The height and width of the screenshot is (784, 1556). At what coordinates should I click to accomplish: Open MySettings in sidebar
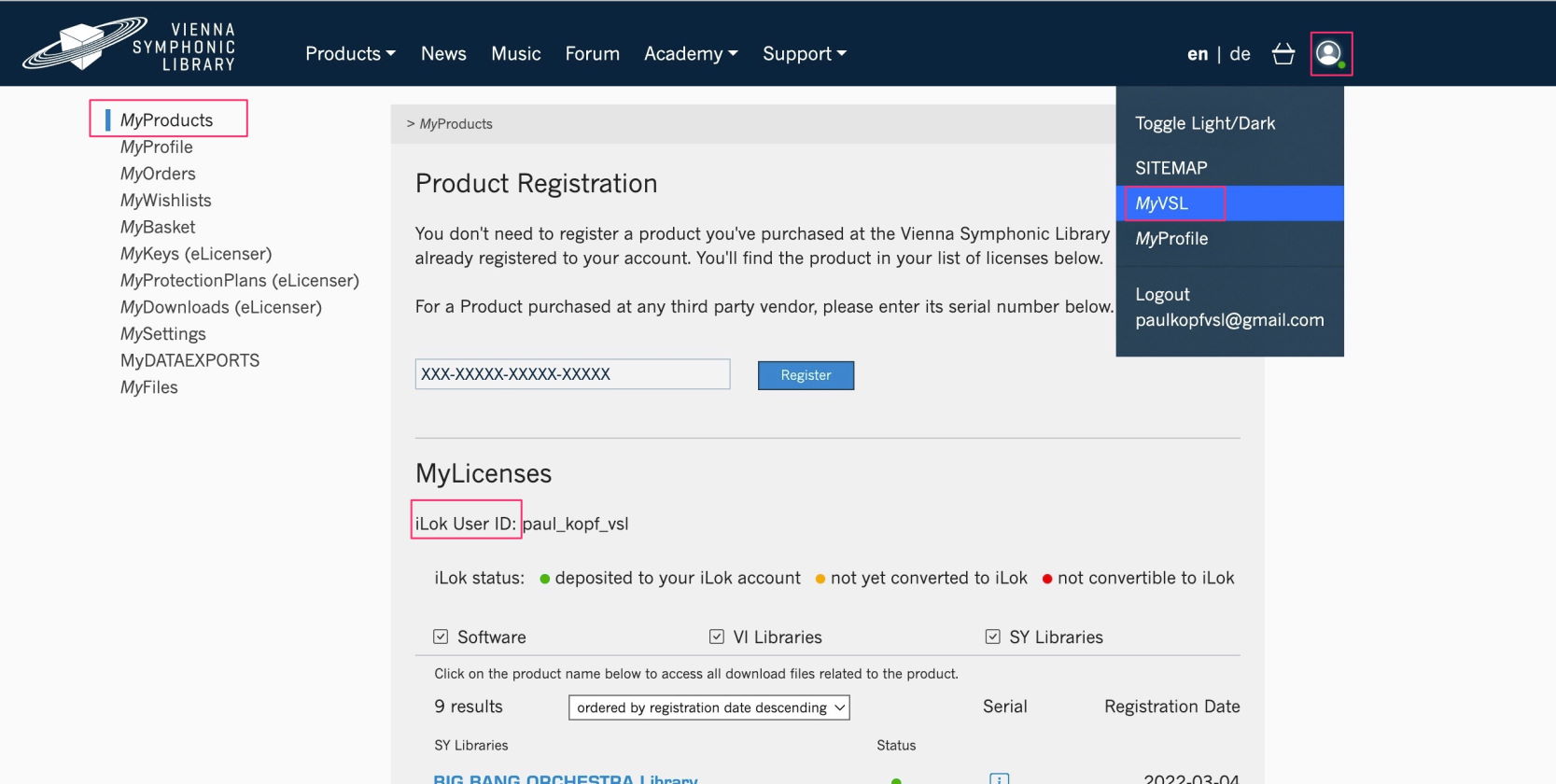click(163, 334)
